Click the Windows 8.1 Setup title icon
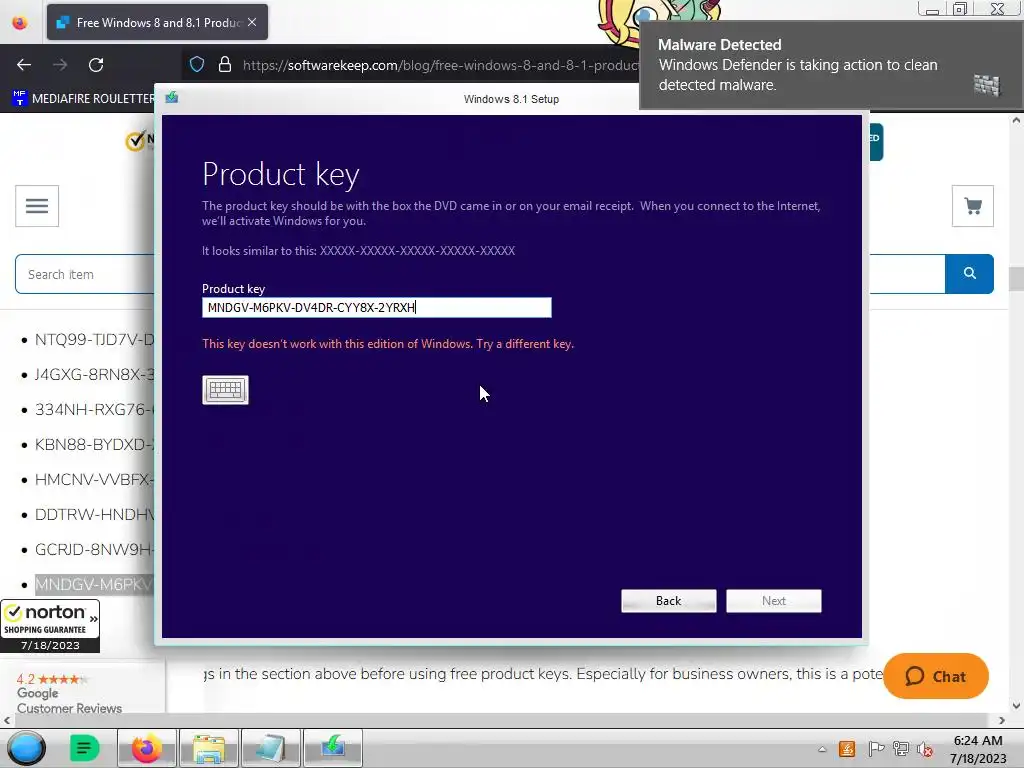 coord(172,97)
